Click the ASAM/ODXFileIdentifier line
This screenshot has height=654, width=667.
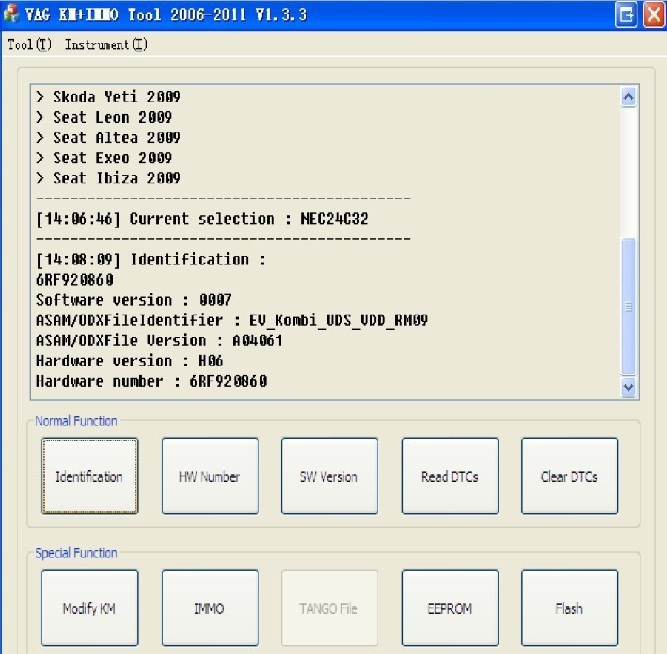click(x=232, y=320)
